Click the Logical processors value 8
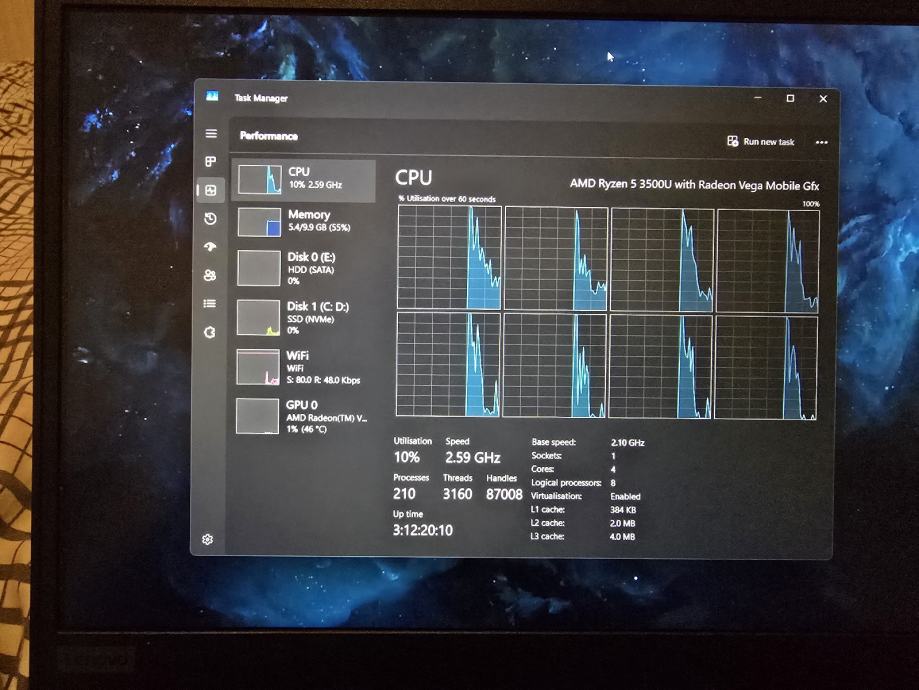This screenshot has height=690, width=919. (613, 483)
